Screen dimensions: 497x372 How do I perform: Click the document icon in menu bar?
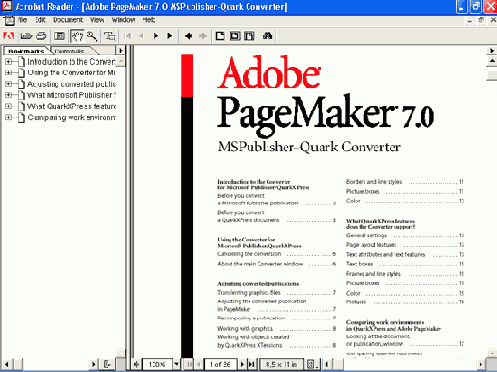[x=9, y=21]
